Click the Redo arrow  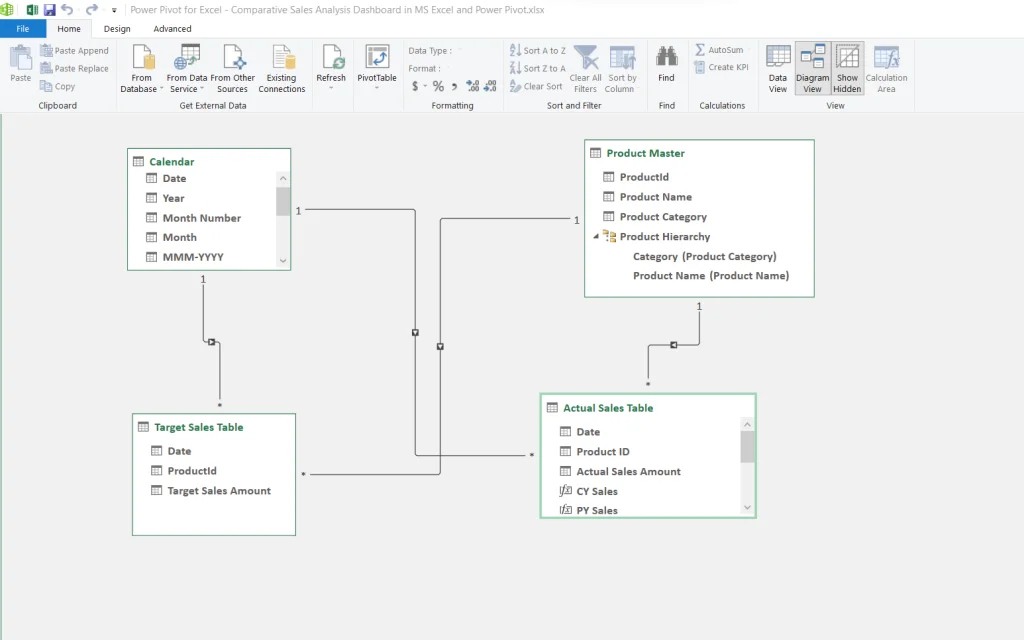click(x=91, y=10)
